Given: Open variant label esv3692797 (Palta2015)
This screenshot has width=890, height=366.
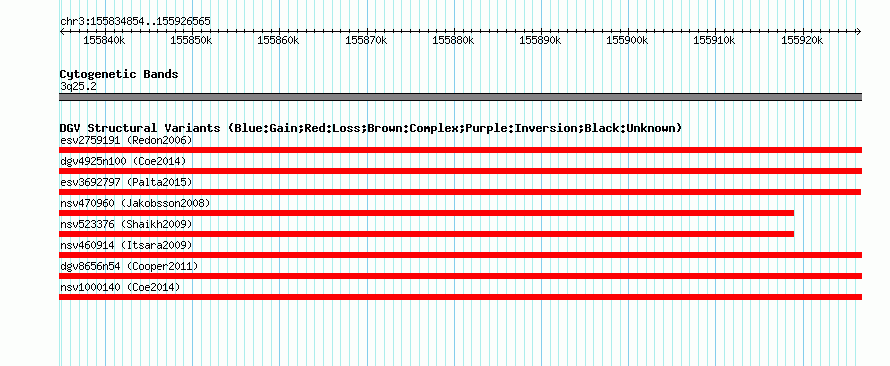Looking at the screenshot, I should tap(126, 182).
